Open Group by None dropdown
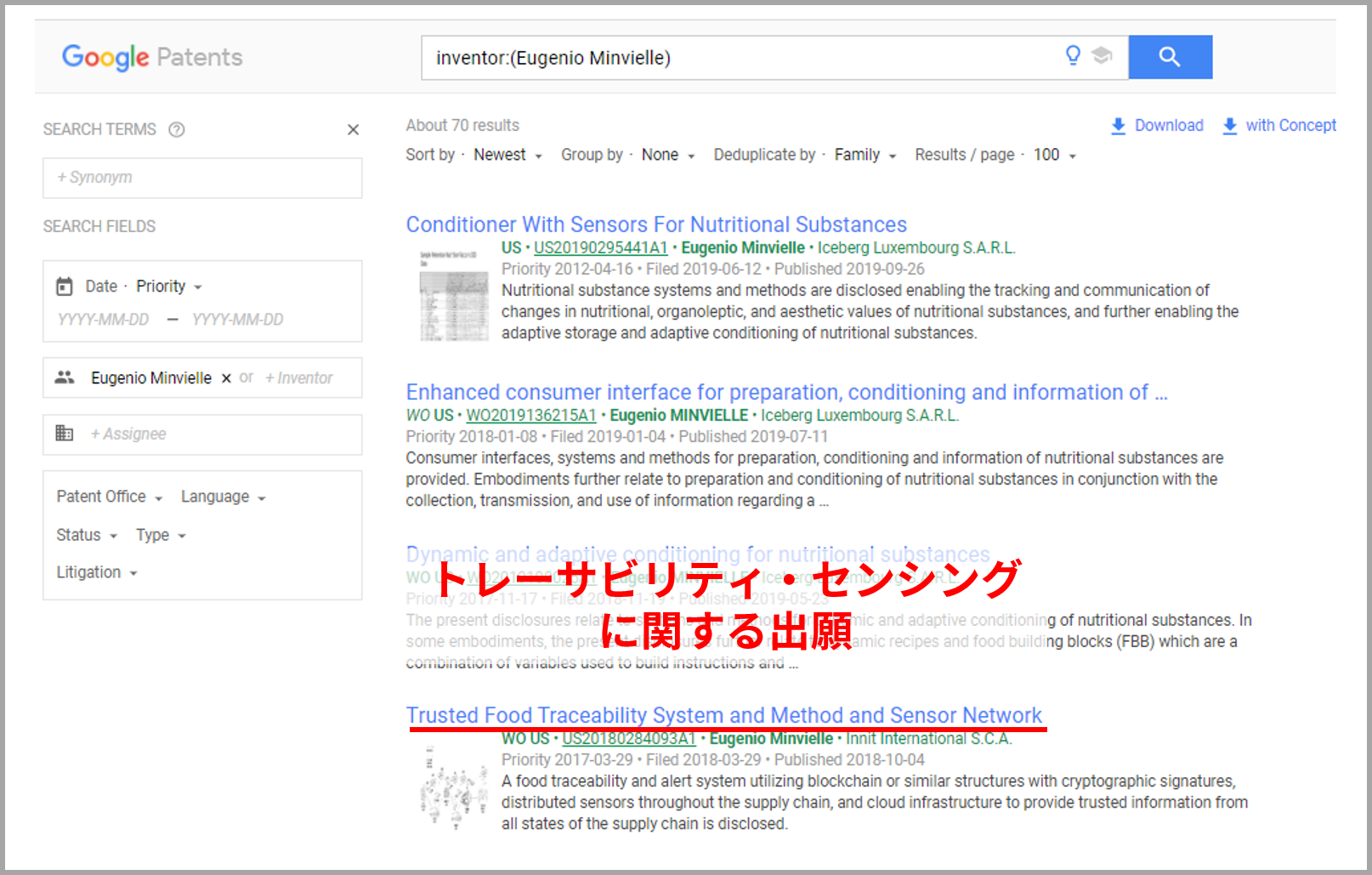 click(x=668, y=155)
